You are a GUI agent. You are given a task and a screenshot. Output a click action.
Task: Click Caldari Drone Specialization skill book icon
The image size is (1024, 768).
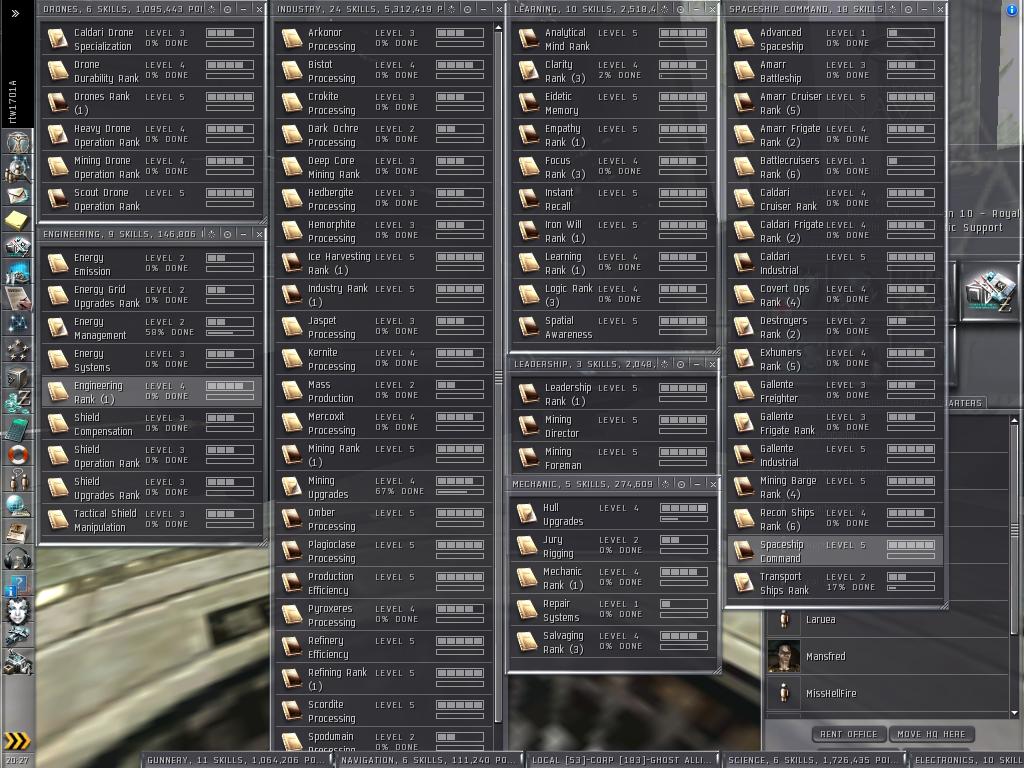(57, 39)
